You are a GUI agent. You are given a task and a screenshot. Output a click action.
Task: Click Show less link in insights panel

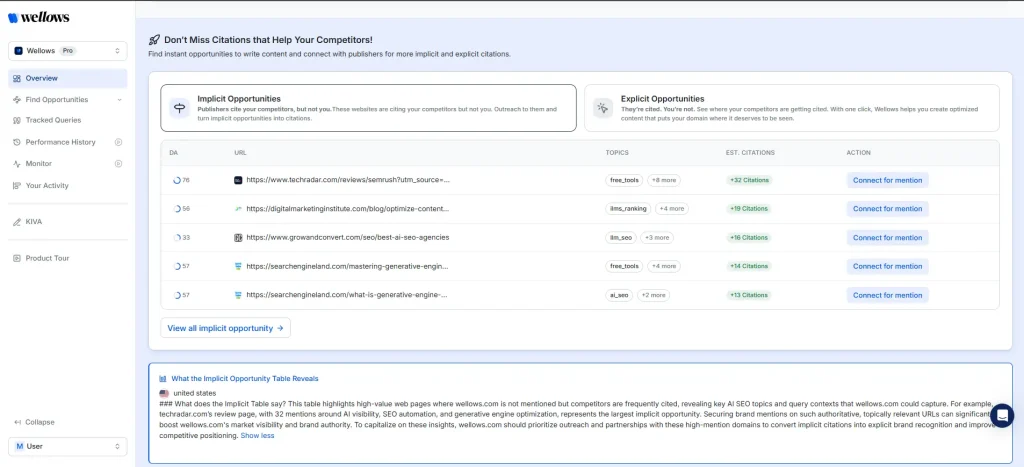pyautogui.click(x=257, y=436)
